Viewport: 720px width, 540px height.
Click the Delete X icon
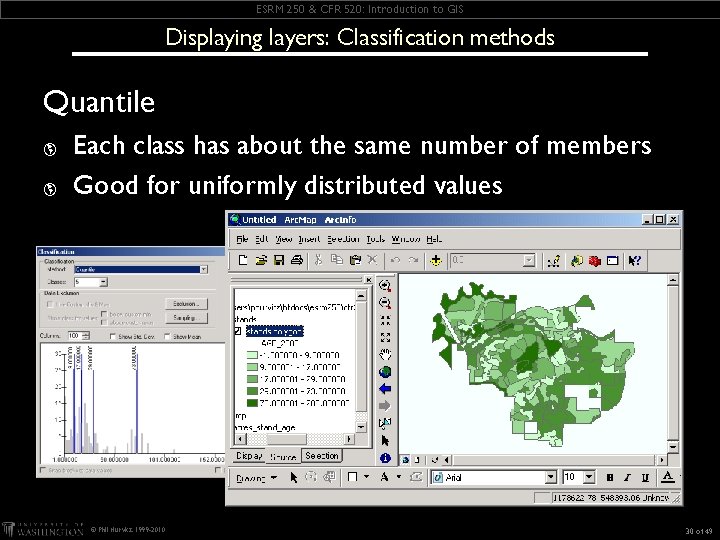point(372,260)
